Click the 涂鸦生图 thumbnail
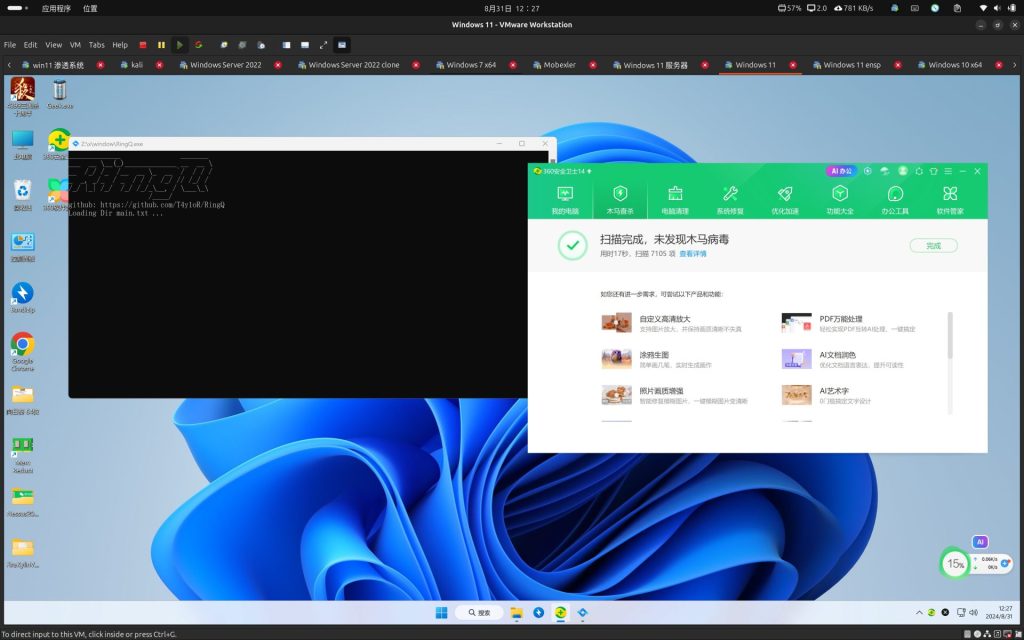The image size is (1024, 640). (x=616, y=359)
